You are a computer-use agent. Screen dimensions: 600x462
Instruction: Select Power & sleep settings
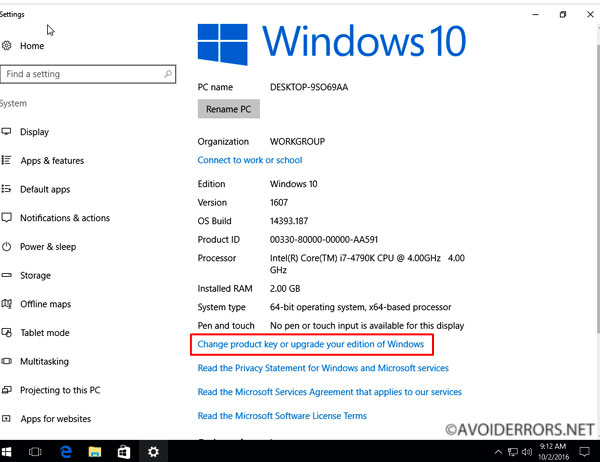[48, 247]
